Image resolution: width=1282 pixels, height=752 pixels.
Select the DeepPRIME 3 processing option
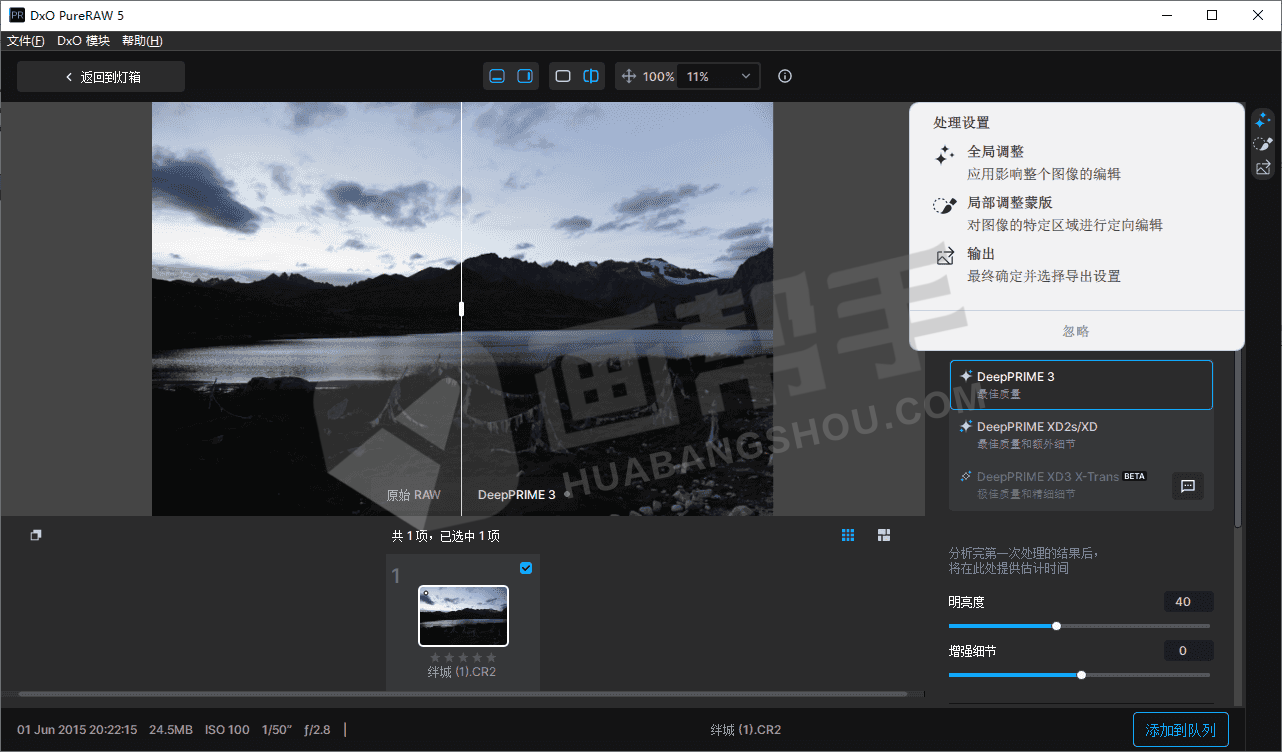[1081, 385]
